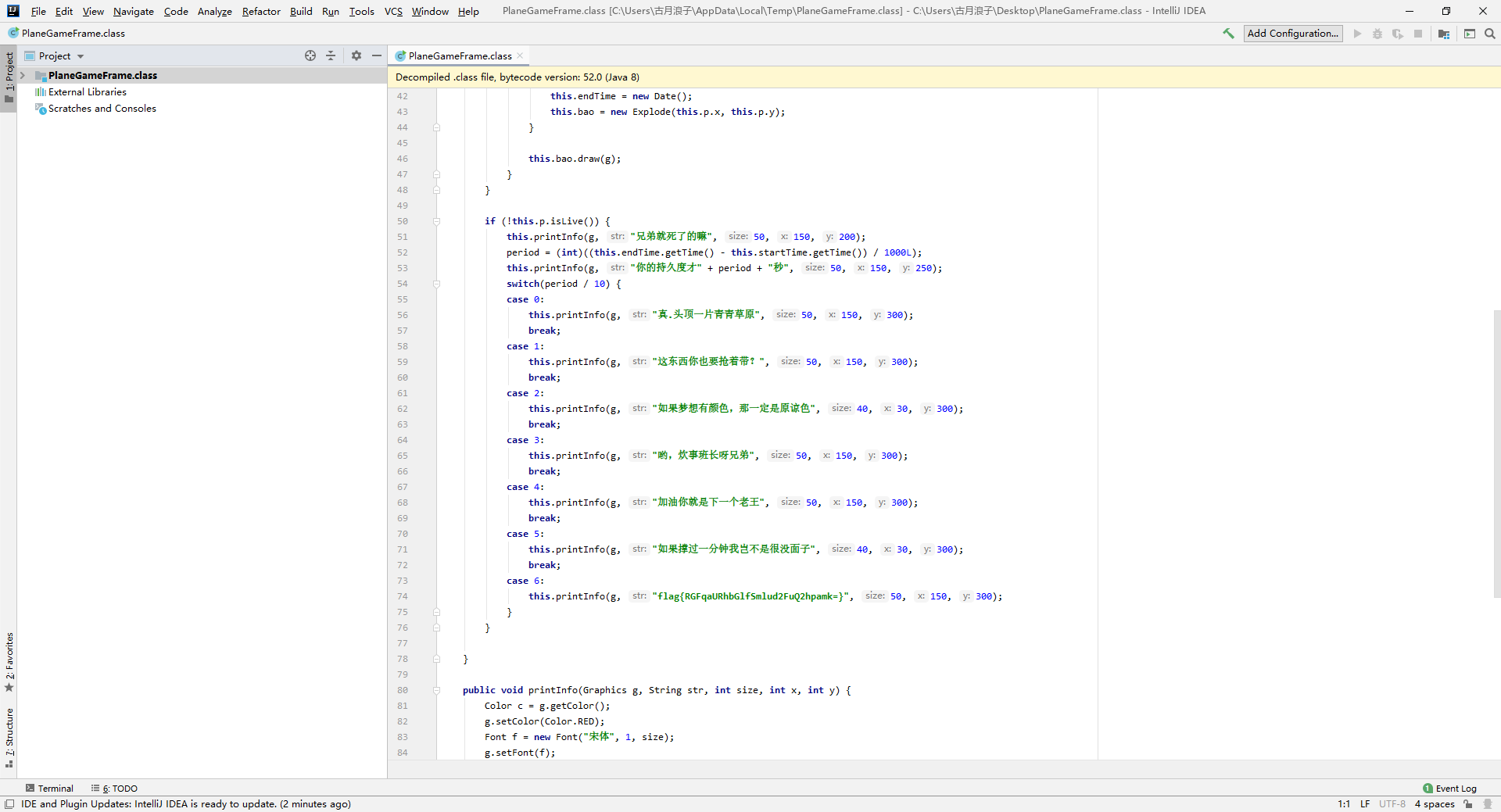Open the Refactor menu
The image size is (1501, 812).
pyautogui.click(x=261, y=11)
